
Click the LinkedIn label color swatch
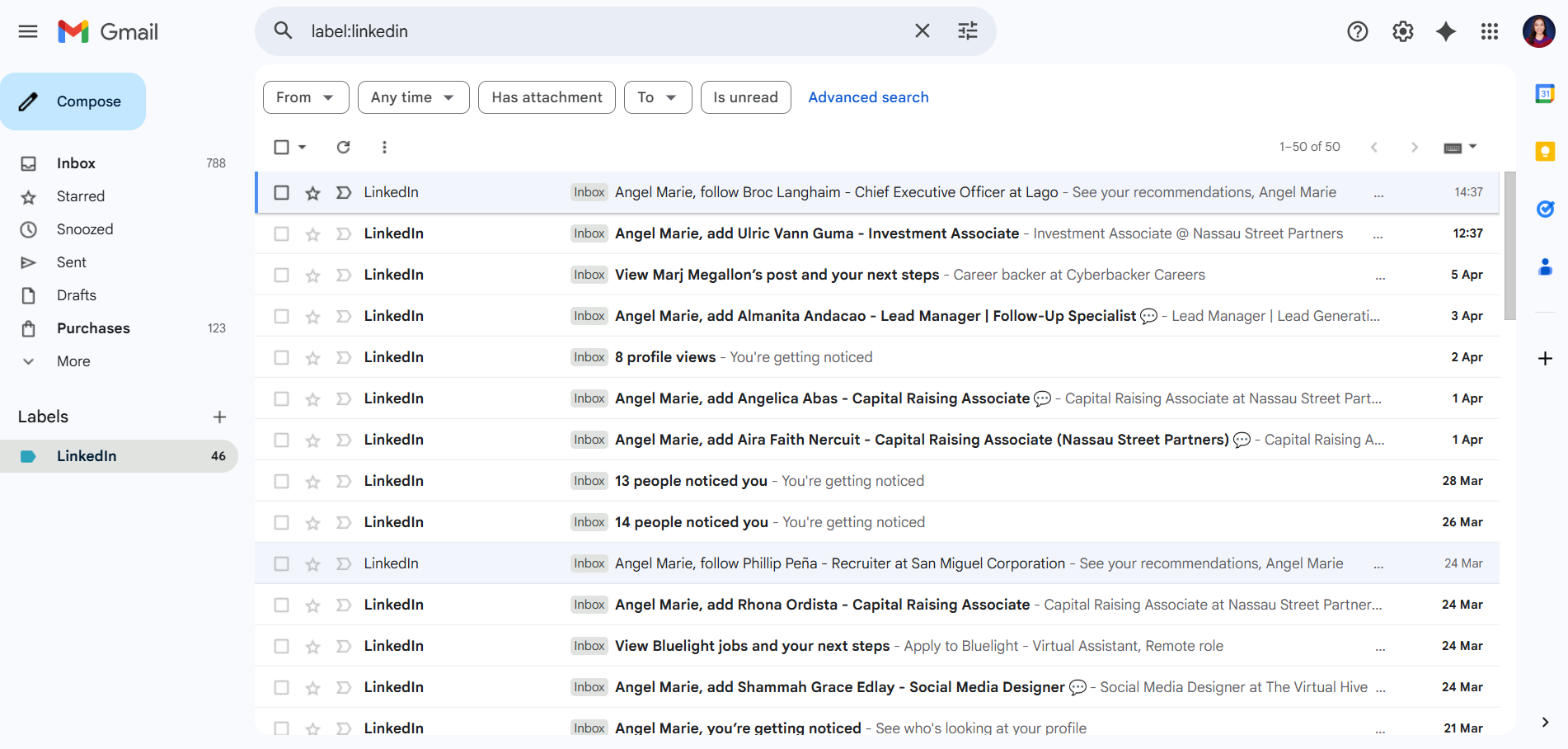(x=28, y=456)
